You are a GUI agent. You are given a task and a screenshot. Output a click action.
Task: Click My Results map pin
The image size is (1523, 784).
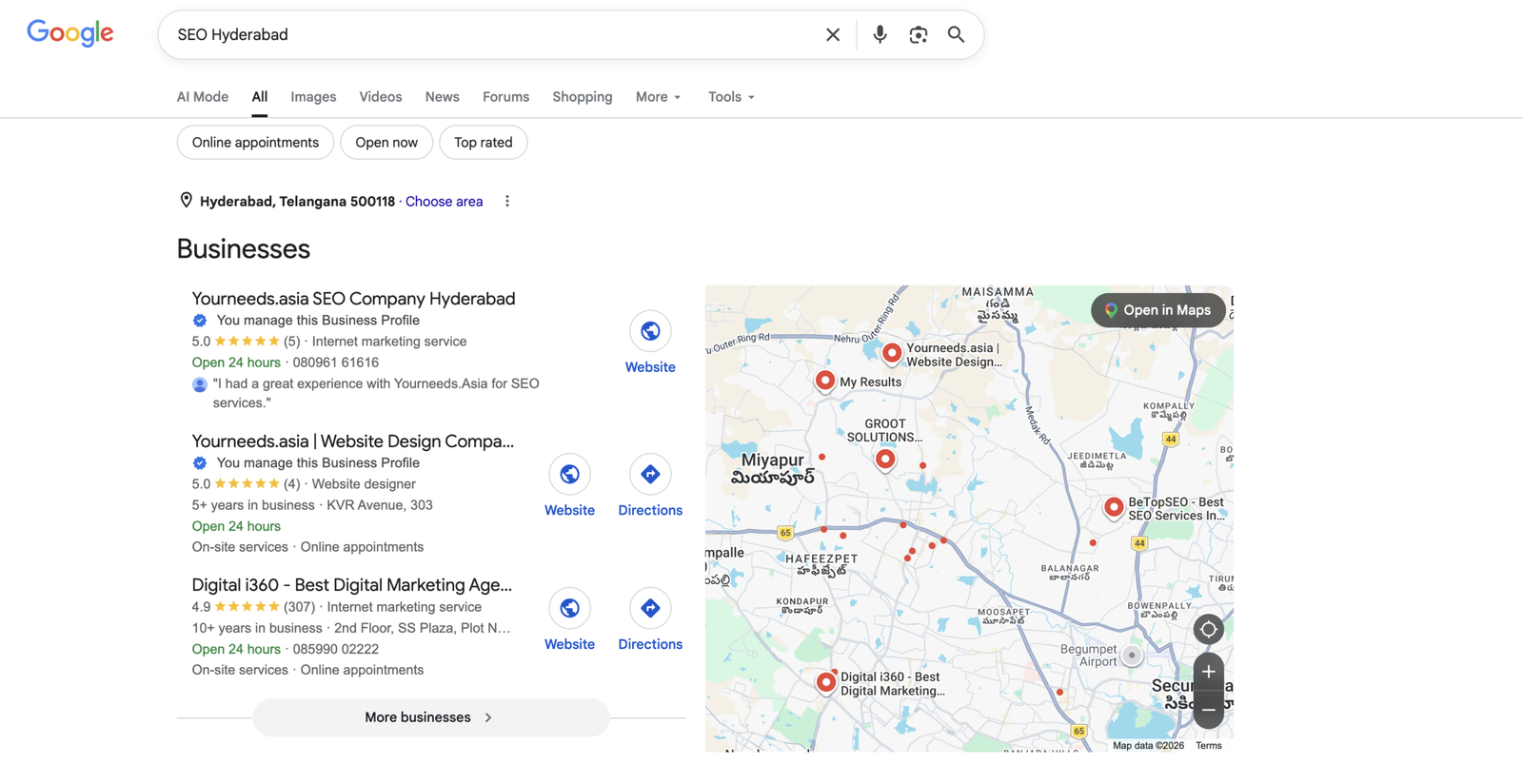(825, 381)
